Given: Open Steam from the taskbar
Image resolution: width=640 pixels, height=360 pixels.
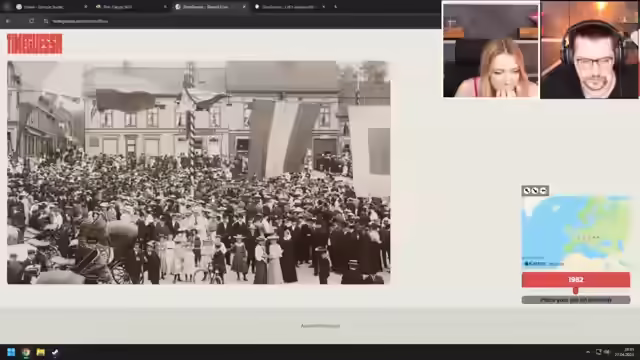Looking at the screenshot, I should tap(55, 352).
